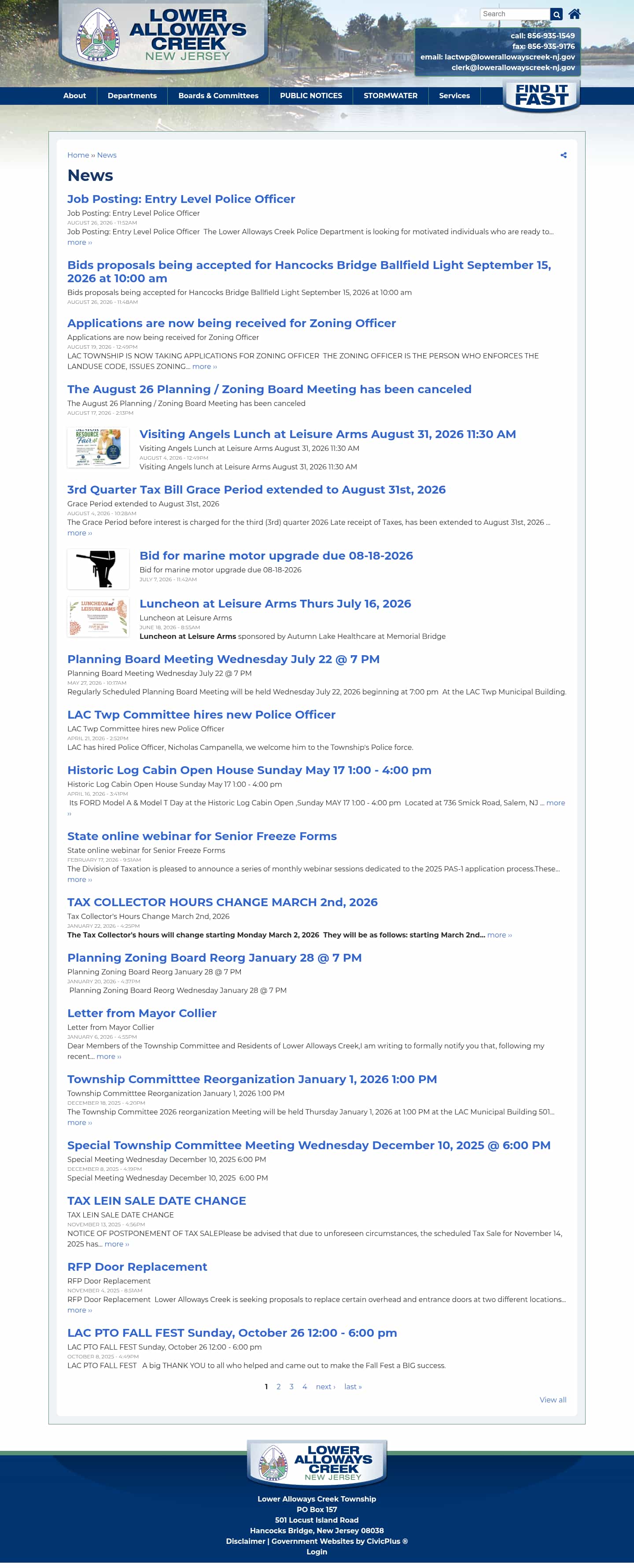This screenshot has height=1568, width=634.
Task: Open Township Committee Reorganization January 1 article
Action: (x=252, y=1079)
